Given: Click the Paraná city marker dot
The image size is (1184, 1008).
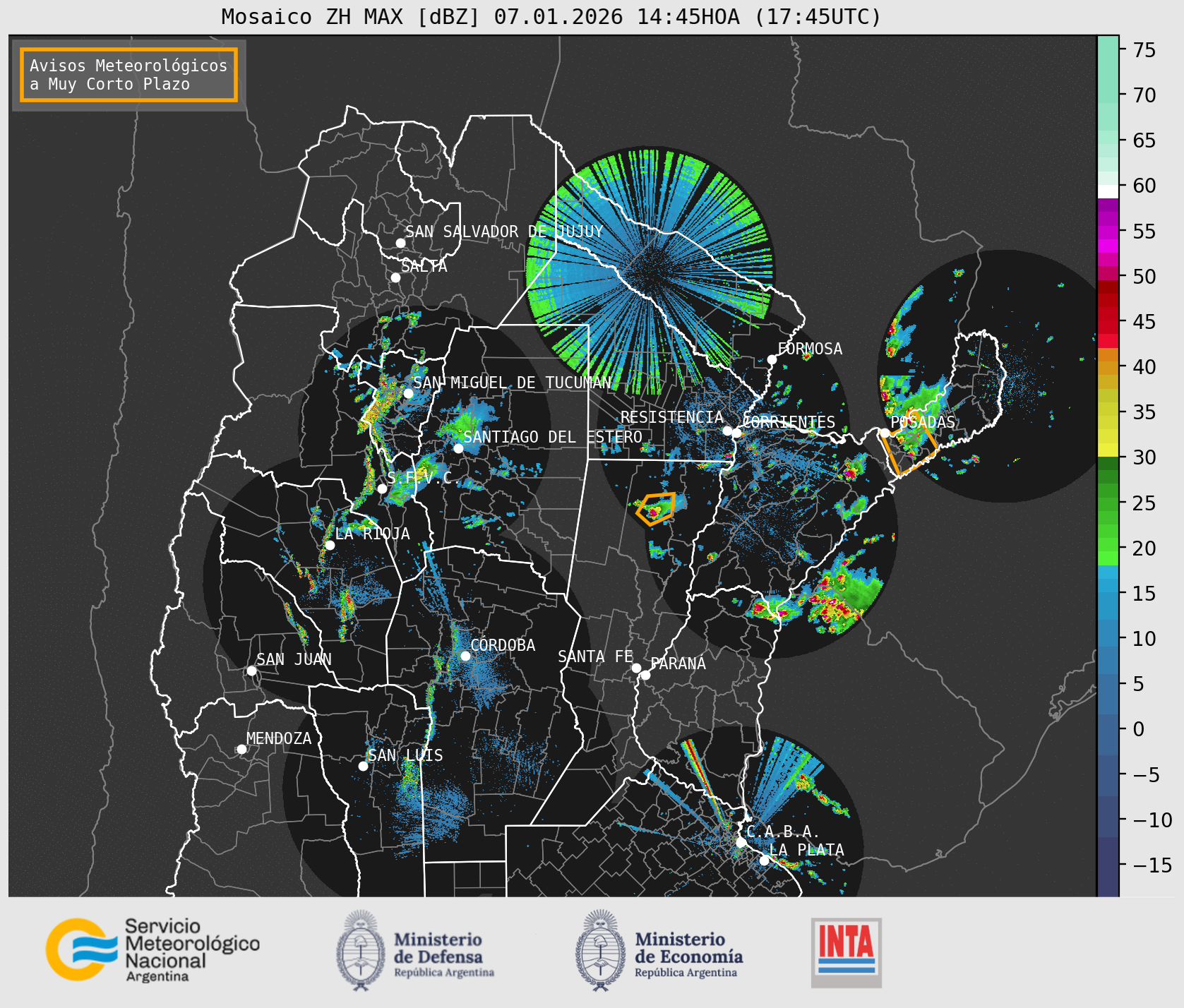Looking at the screenshot, I should coord(645,675).
